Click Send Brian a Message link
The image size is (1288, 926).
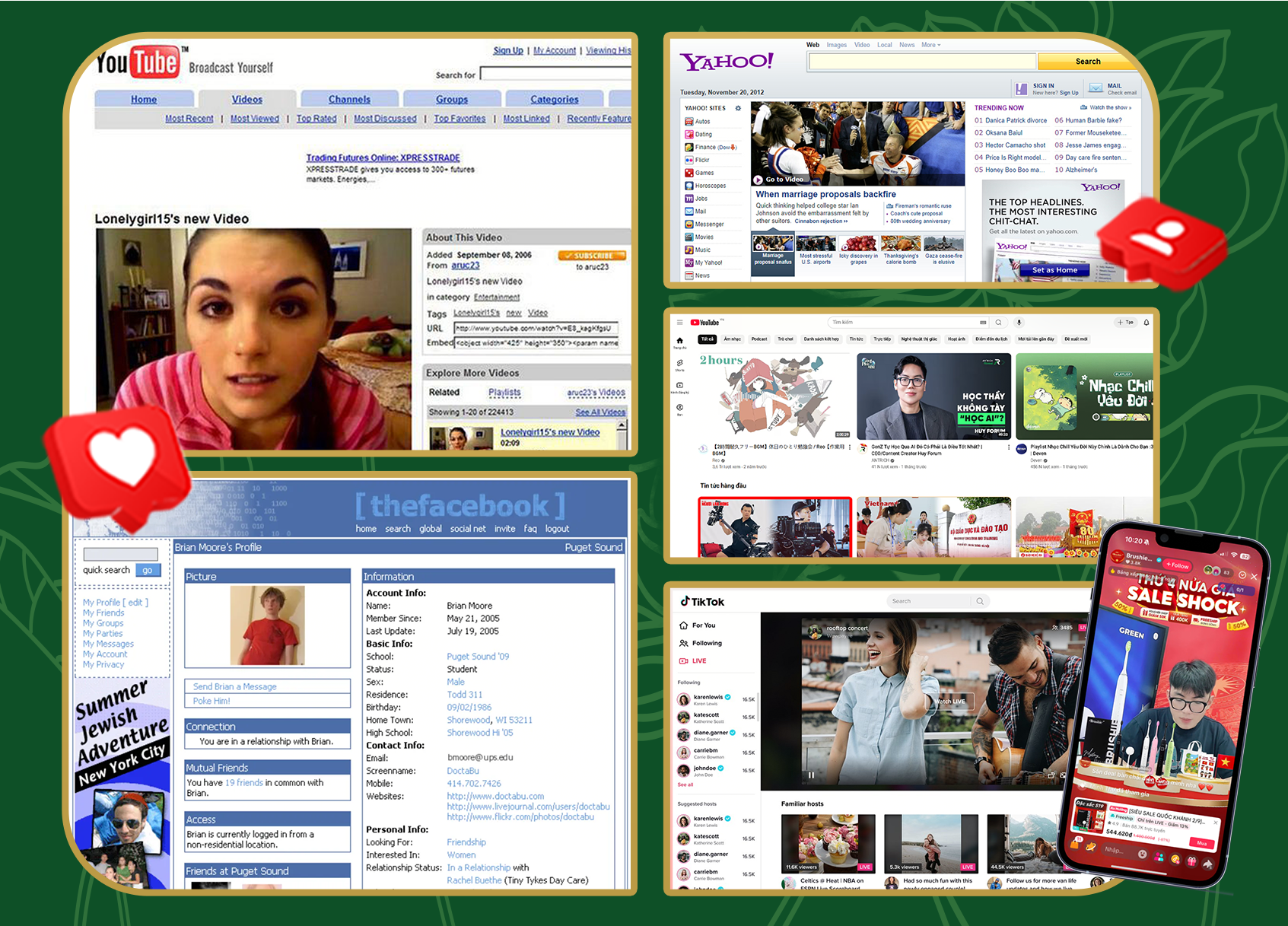point(235,686)
